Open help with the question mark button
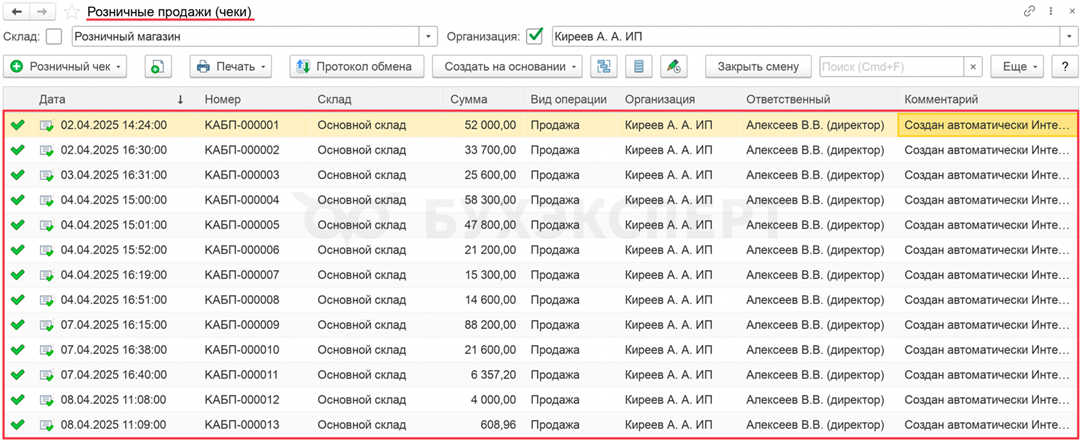 [1066, 67]
